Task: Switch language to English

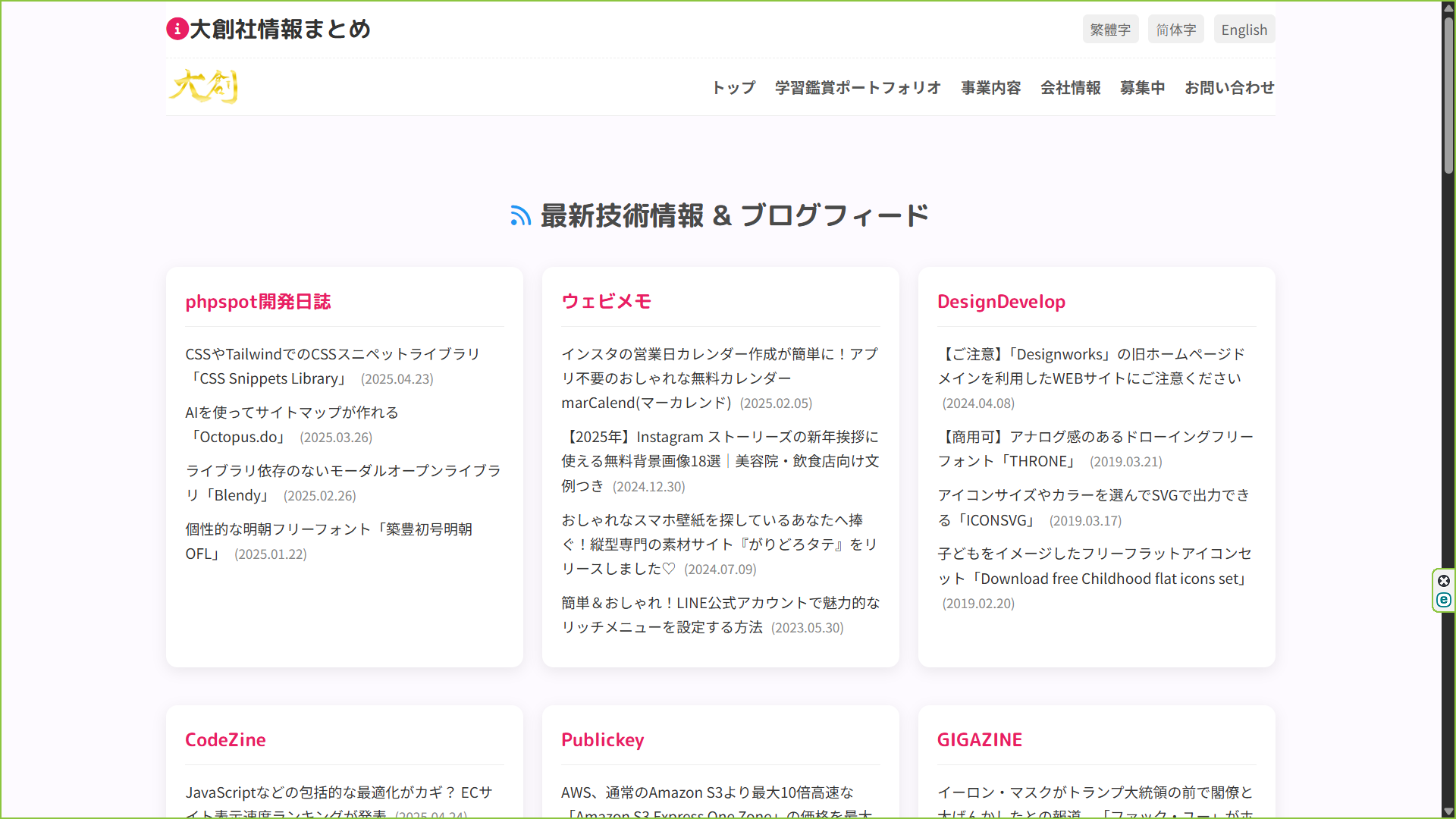Action: pos(1244,30)
